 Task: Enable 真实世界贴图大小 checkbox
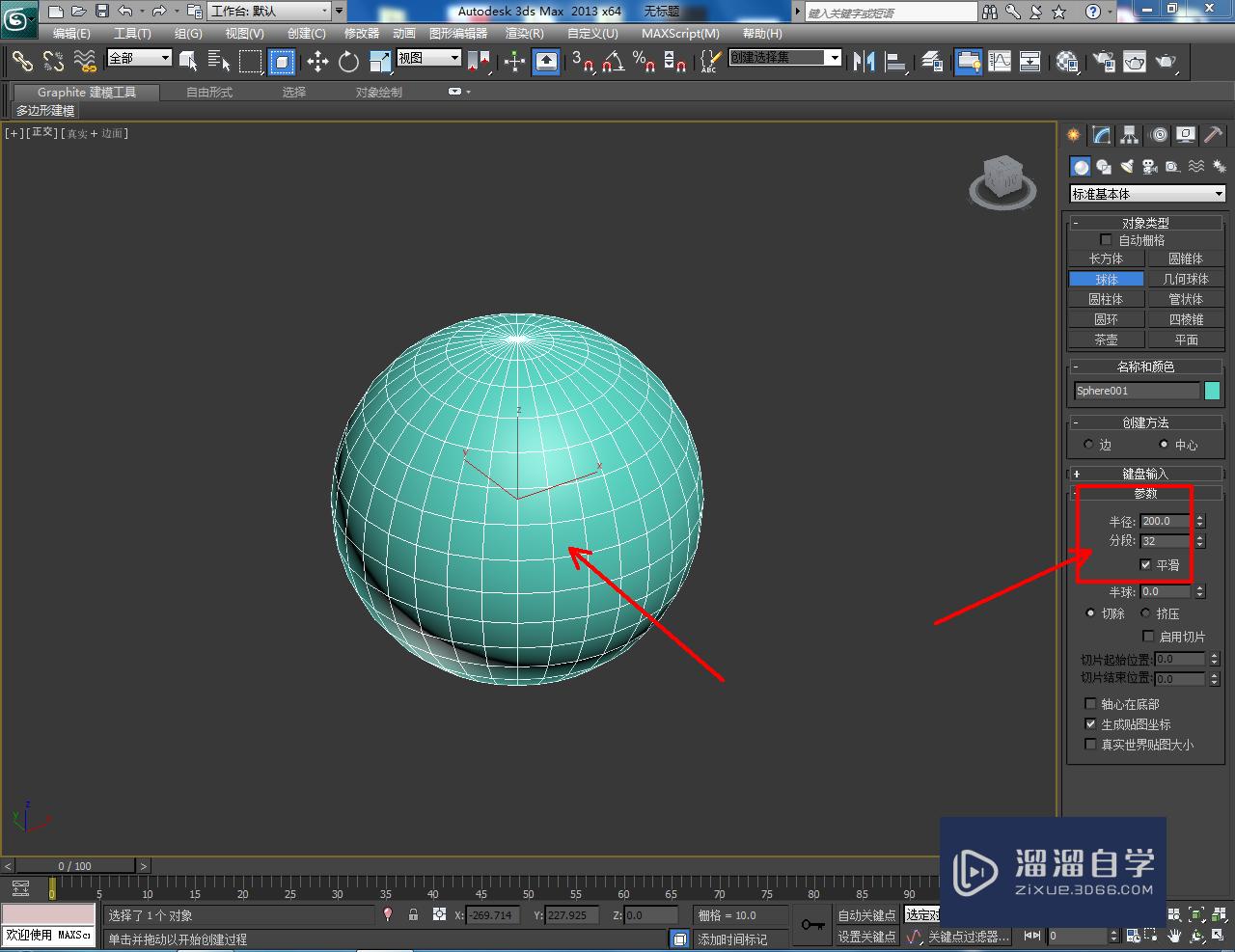(1090, 745)
